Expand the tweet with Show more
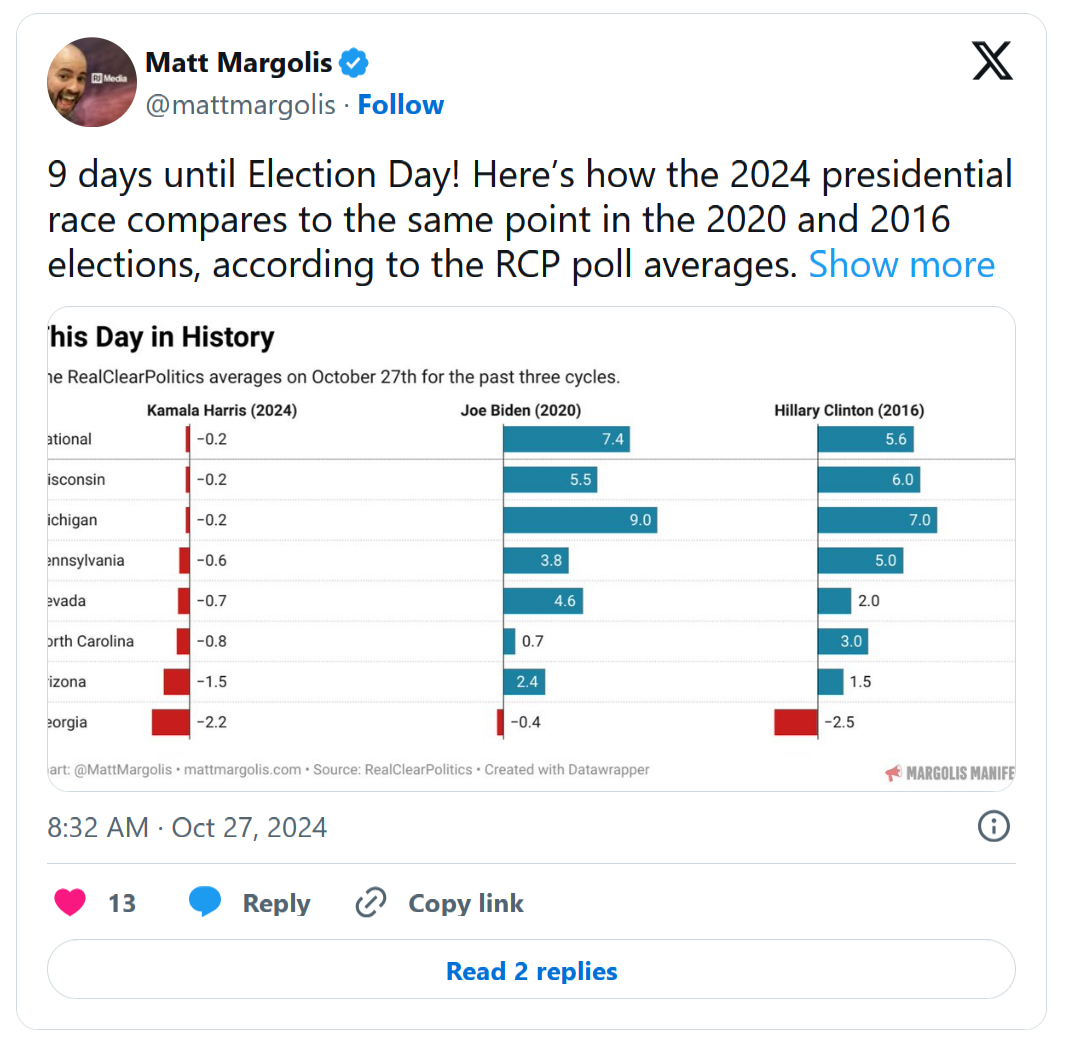Image resolution: width=1068 pixels, height=1047 pixels. [x=901, y=265]
